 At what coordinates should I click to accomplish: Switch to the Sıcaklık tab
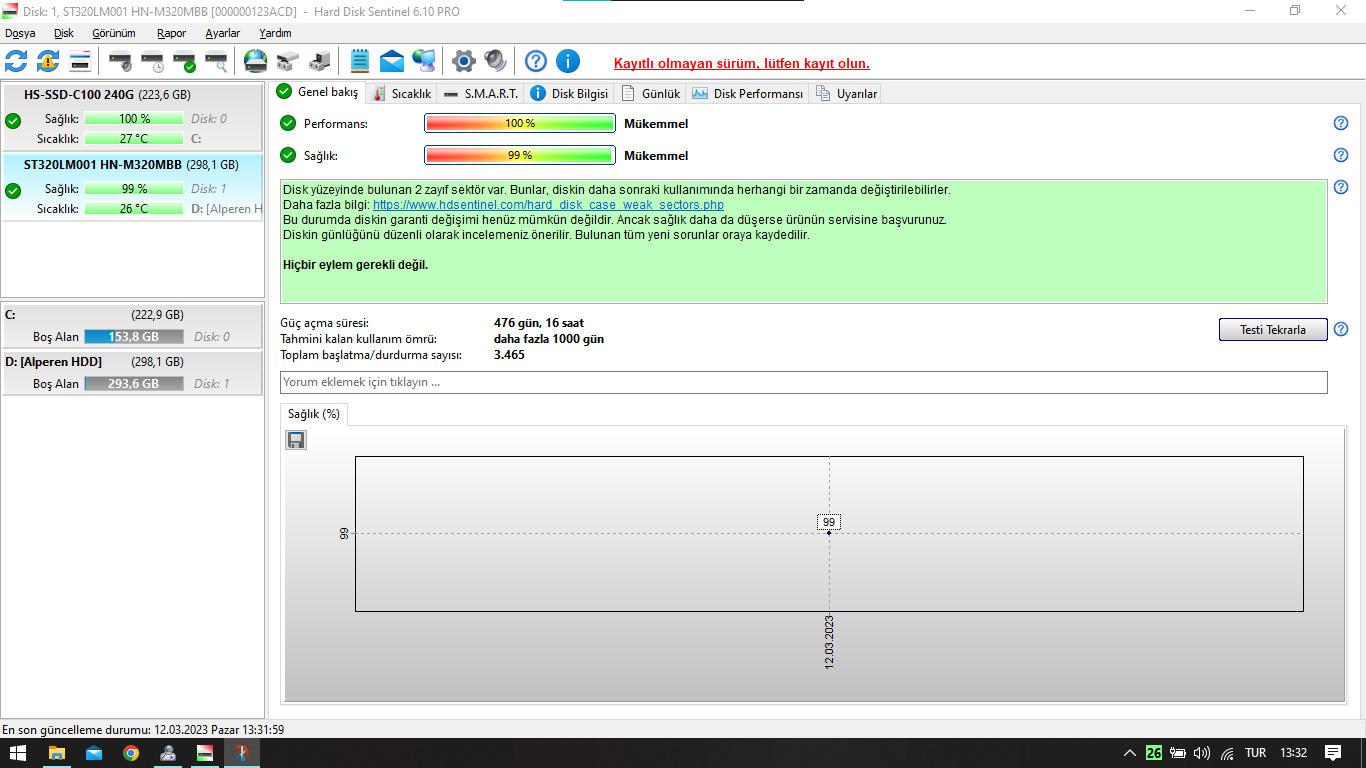[x=401, y=94]
